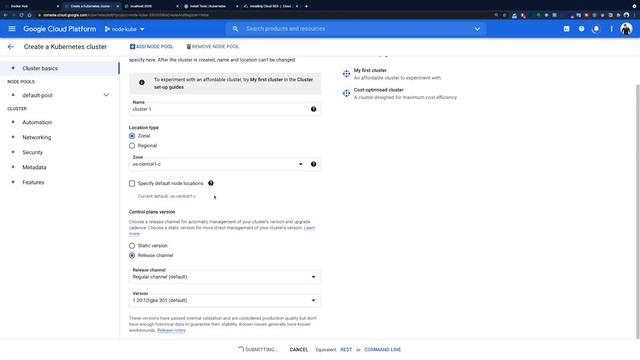
Task: Click the help icon next to Name field
Action: click(x=313, y=109)
